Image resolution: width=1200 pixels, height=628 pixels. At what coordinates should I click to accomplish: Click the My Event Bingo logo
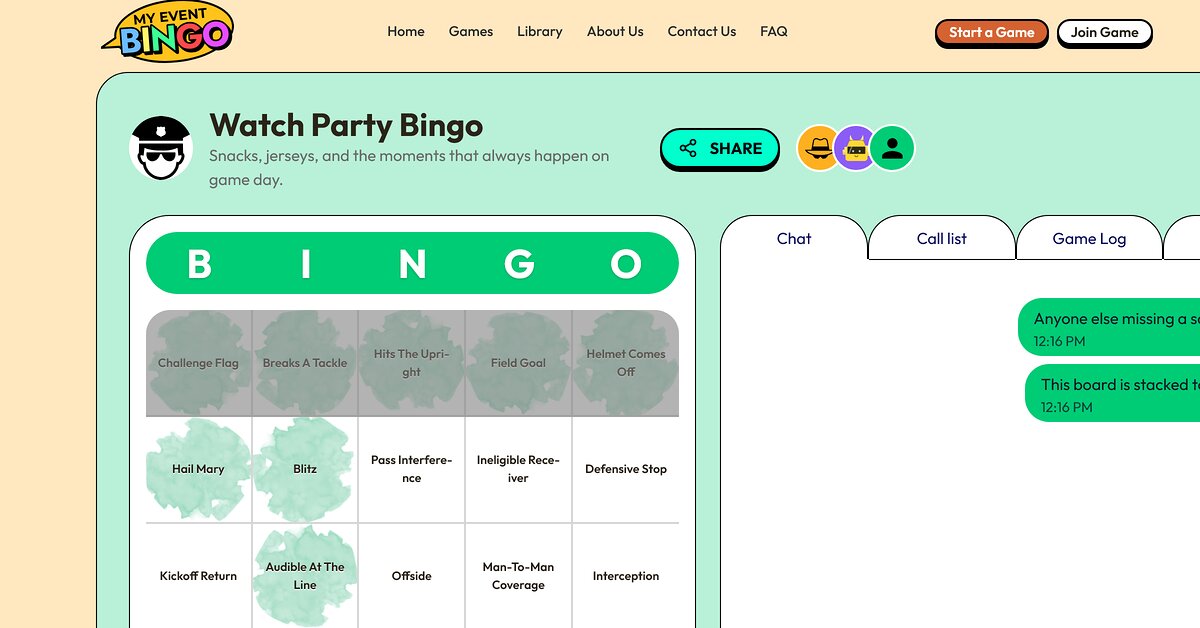pyautogui.click(x=168, y=32)
